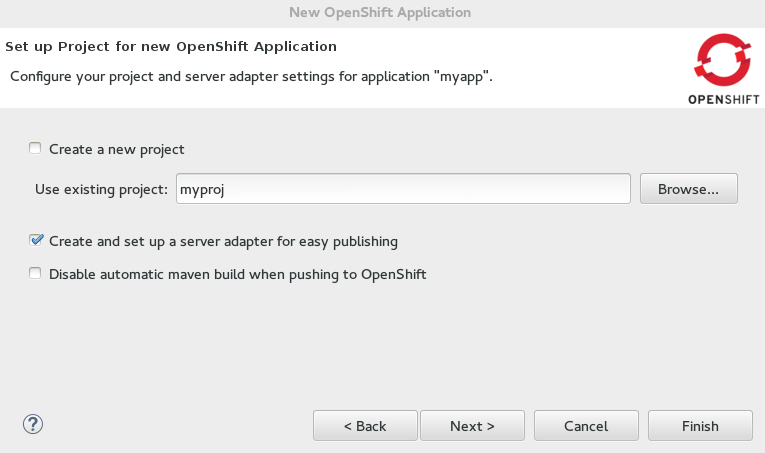Click the 'Use existing project:' label
765x453 pixels.
(x=101, y=189)
